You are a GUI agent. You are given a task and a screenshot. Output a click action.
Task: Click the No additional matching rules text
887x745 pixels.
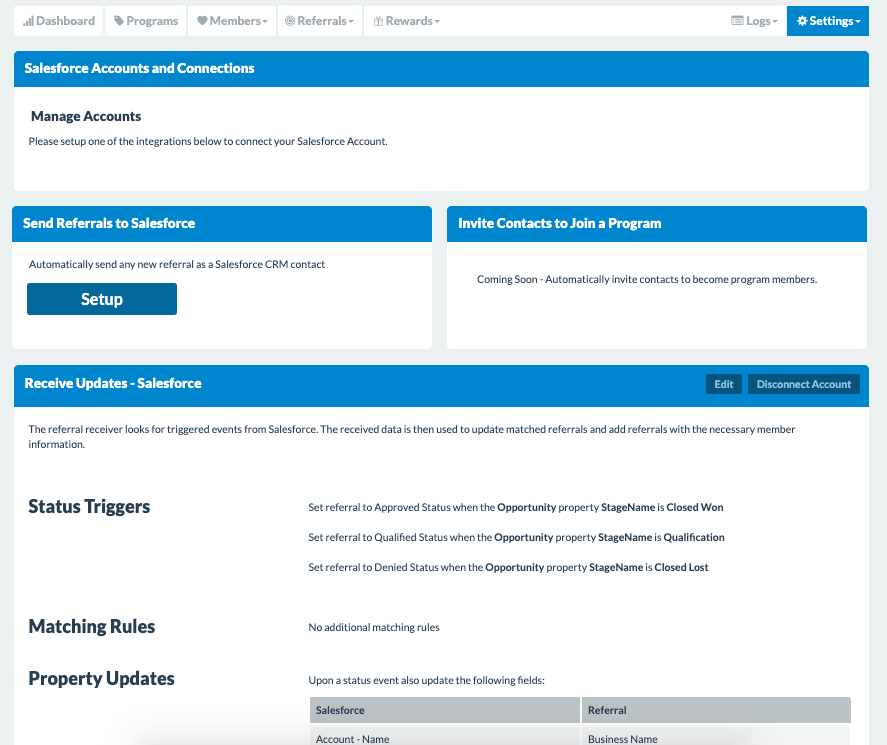374,627
